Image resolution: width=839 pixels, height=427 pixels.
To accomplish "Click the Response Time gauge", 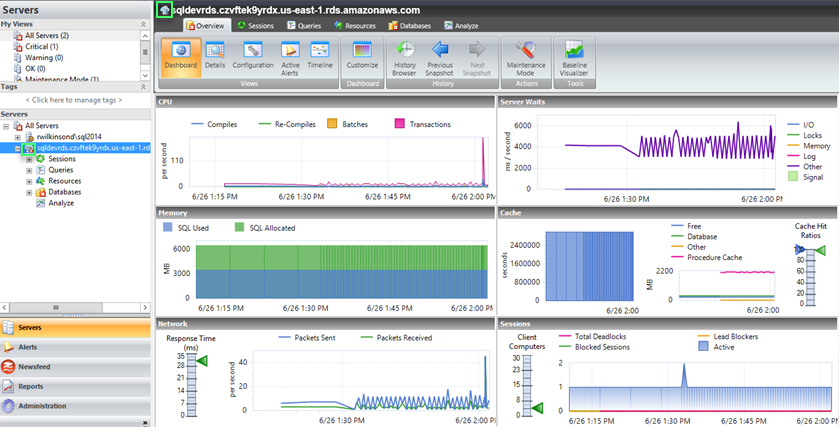I will 192,385.
